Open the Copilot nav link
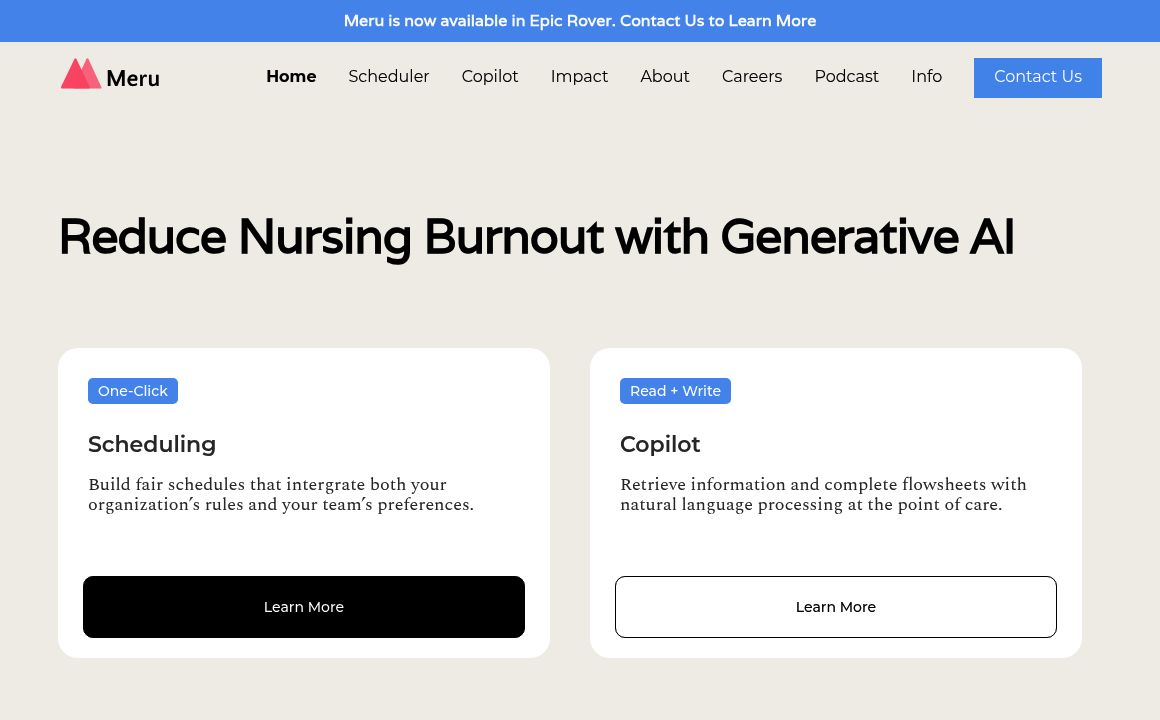 click(490, 77)
